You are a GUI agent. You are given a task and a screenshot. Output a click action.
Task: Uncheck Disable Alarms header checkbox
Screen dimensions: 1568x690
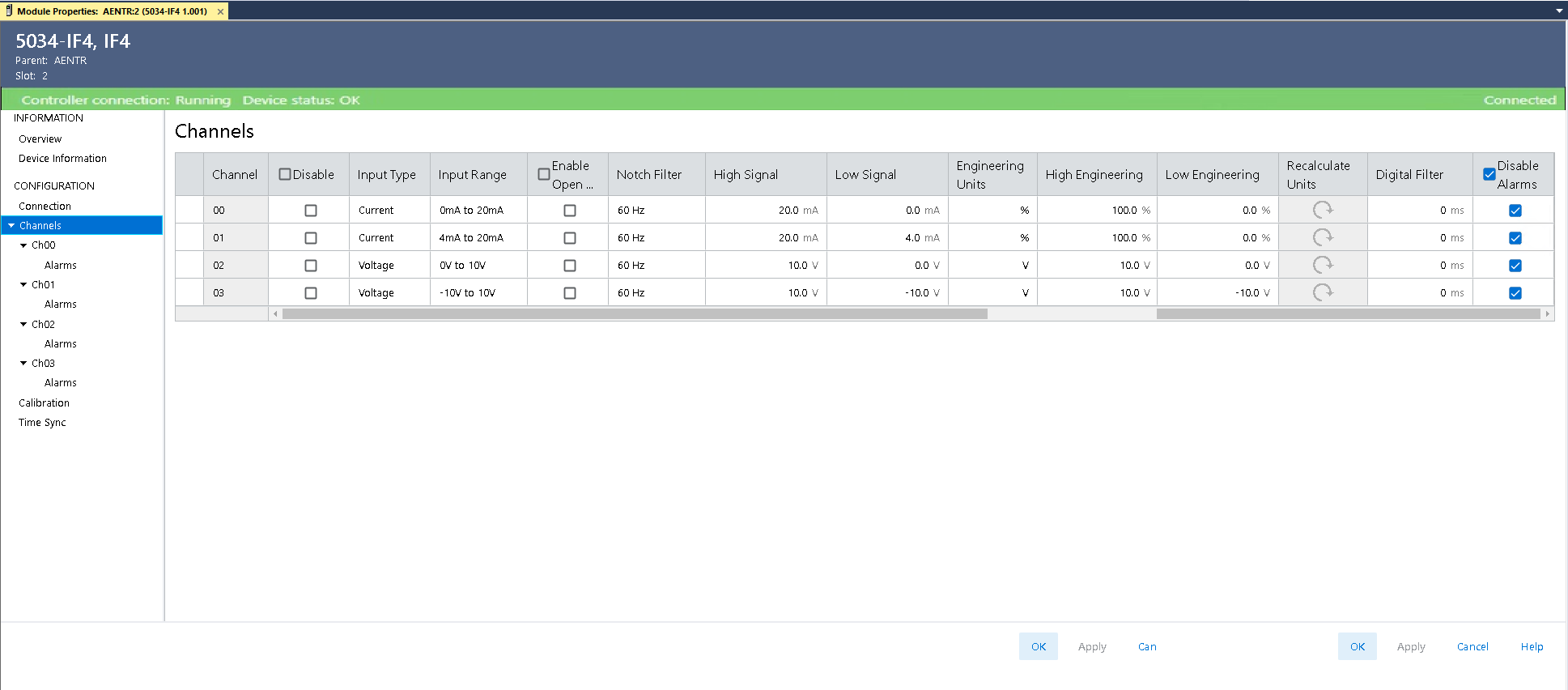tap(1489, 174)
